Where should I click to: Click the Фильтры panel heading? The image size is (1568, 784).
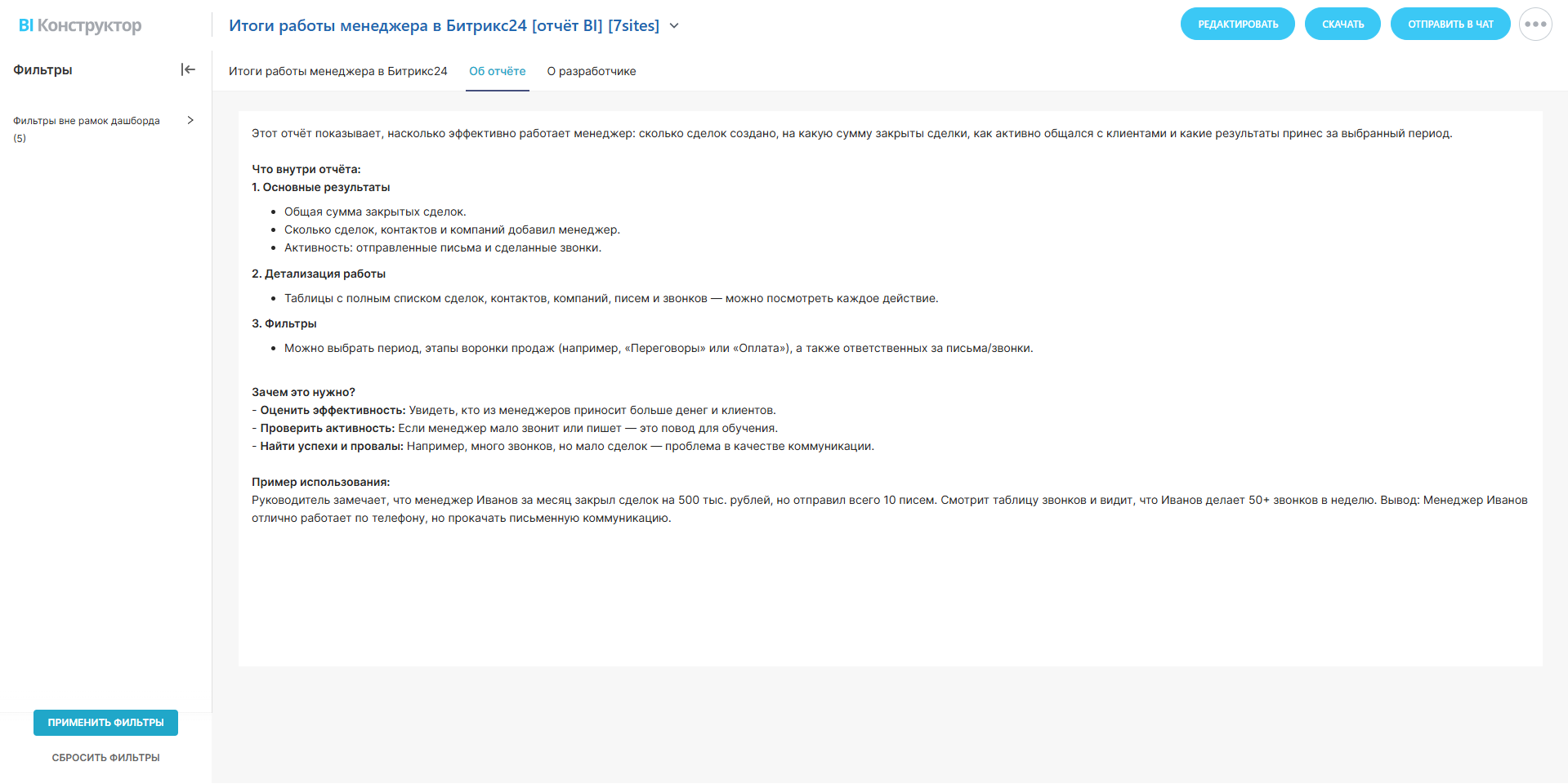pyautogui.click(x=42, y=70)
